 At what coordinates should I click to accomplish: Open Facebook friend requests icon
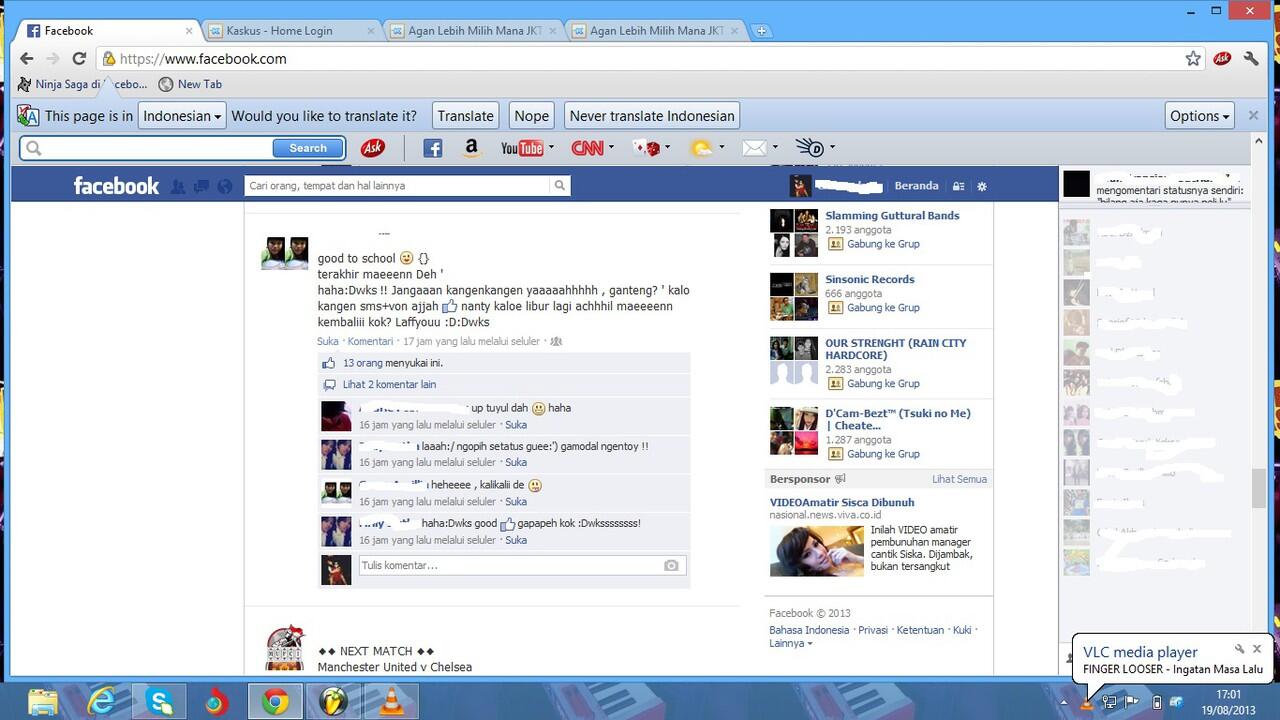(178, 186)
